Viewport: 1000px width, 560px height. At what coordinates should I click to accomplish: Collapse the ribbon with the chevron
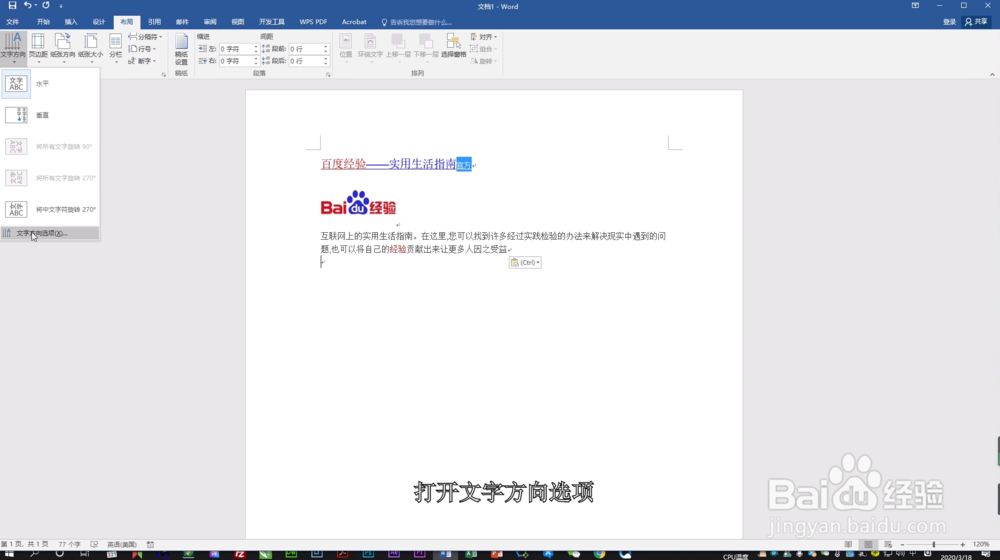coord(992,75)
